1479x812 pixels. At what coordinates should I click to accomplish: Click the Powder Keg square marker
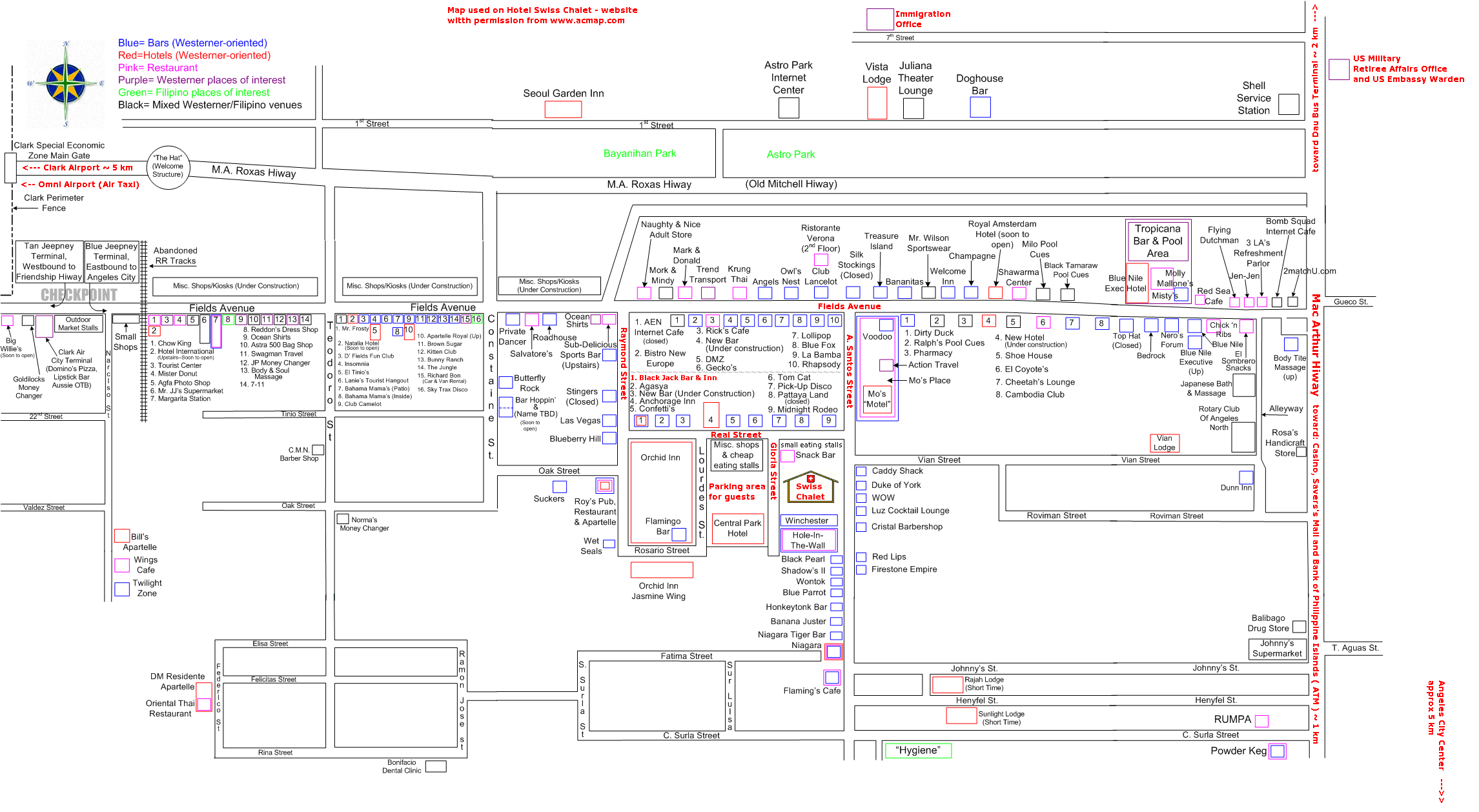click(x=1277, y=751)
